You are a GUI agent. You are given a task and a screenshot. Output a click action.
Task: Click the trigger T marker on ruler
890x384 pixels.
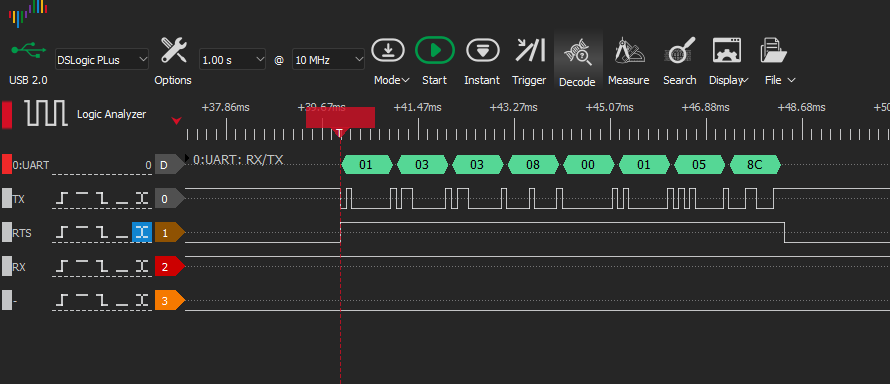pos(339,133)
